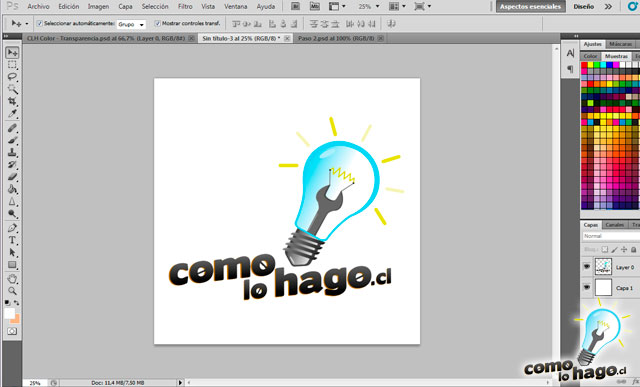The width and height of the screenshot is (640, 387).
Task: Select the Path Selection tool
Action: point(12,253)
